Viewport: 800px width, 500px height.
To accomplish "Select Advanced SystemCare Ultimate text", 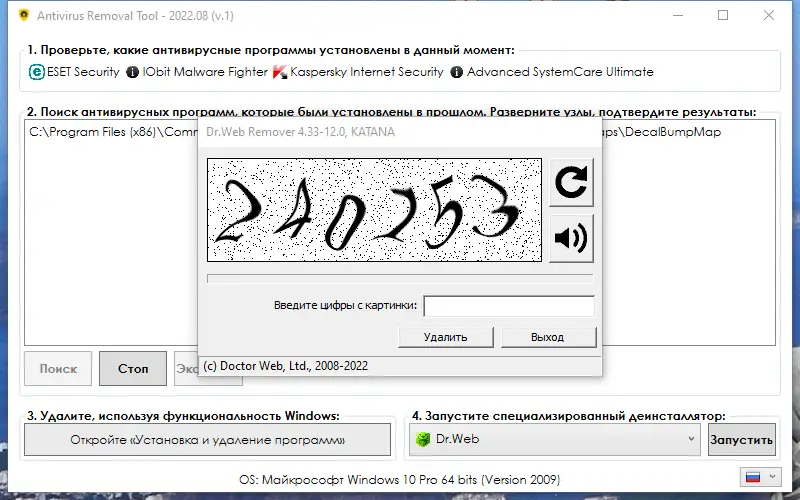I will pos(560,72).
